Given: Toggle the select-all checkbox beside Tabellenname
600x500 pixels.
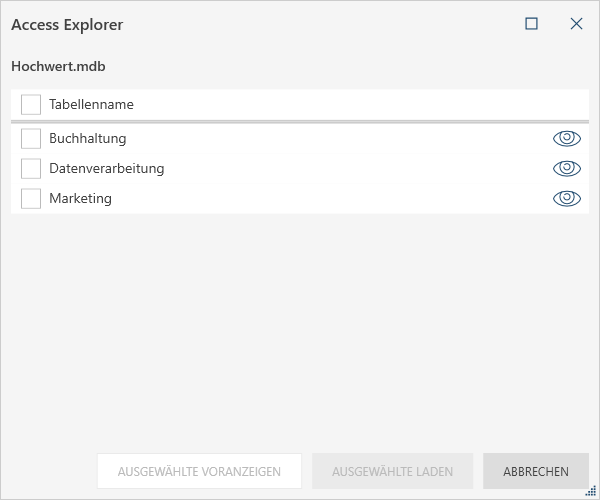Looking at the screenshot, I should pyautogui.click(x=31, y=104).
